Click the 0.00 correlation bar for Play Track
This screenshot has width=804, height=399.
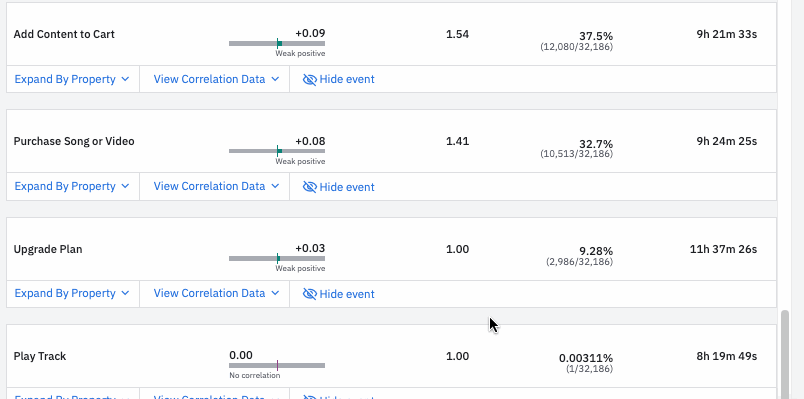(277, 366)
